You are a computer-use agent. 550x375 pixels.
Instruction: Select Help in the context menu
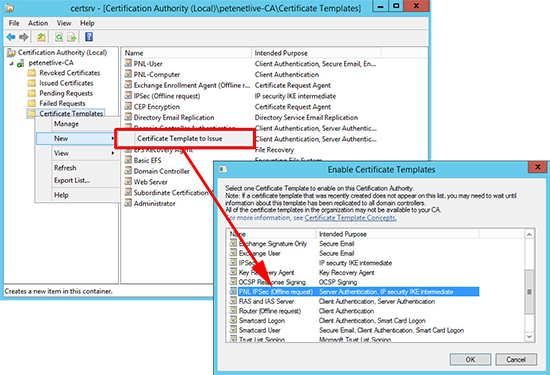point(61,195)
